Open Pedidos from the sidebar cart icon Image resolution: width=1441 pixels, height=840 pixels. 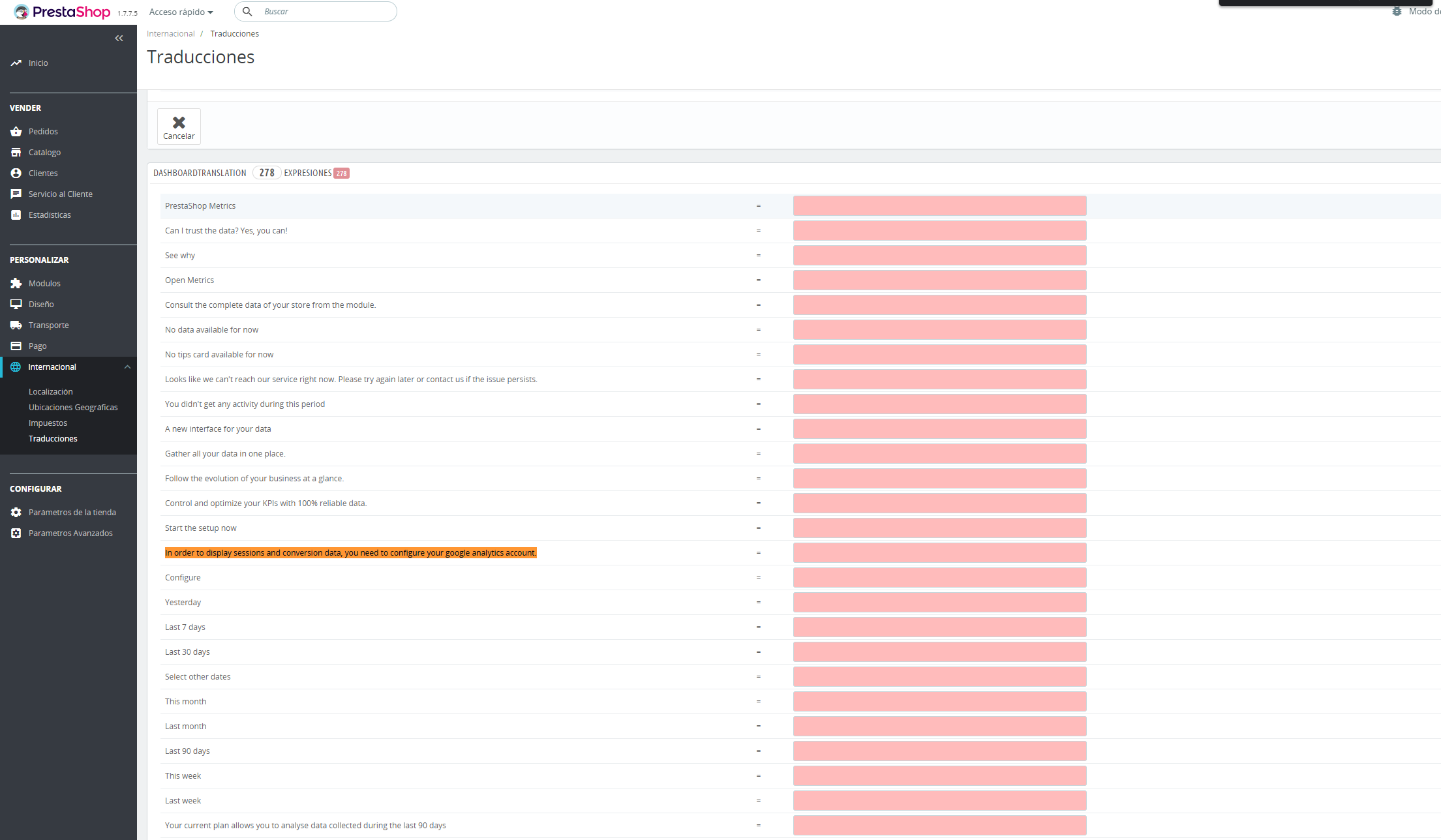[16, 131]
